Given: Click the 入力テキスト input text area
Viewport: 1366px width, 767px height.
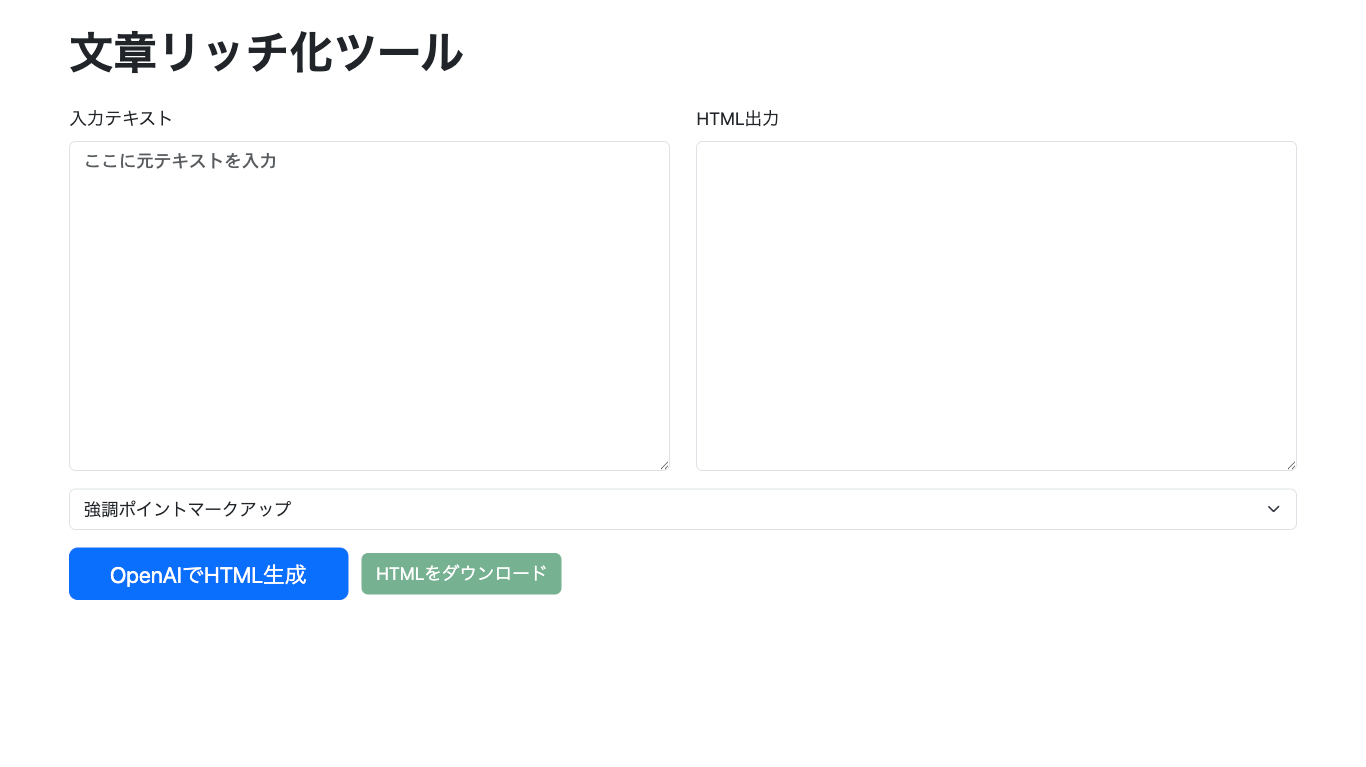Looking at the screenshot, I should point(369,305).
